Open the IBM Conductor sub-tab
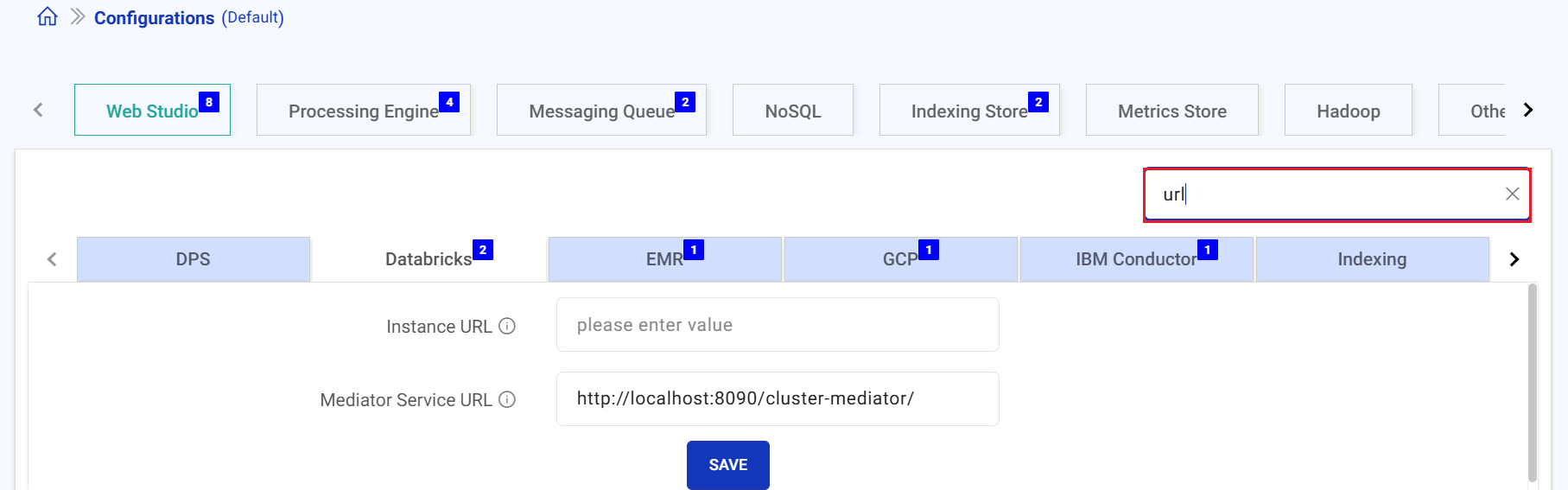1568x490 pixels. (x=1136, y=259)
